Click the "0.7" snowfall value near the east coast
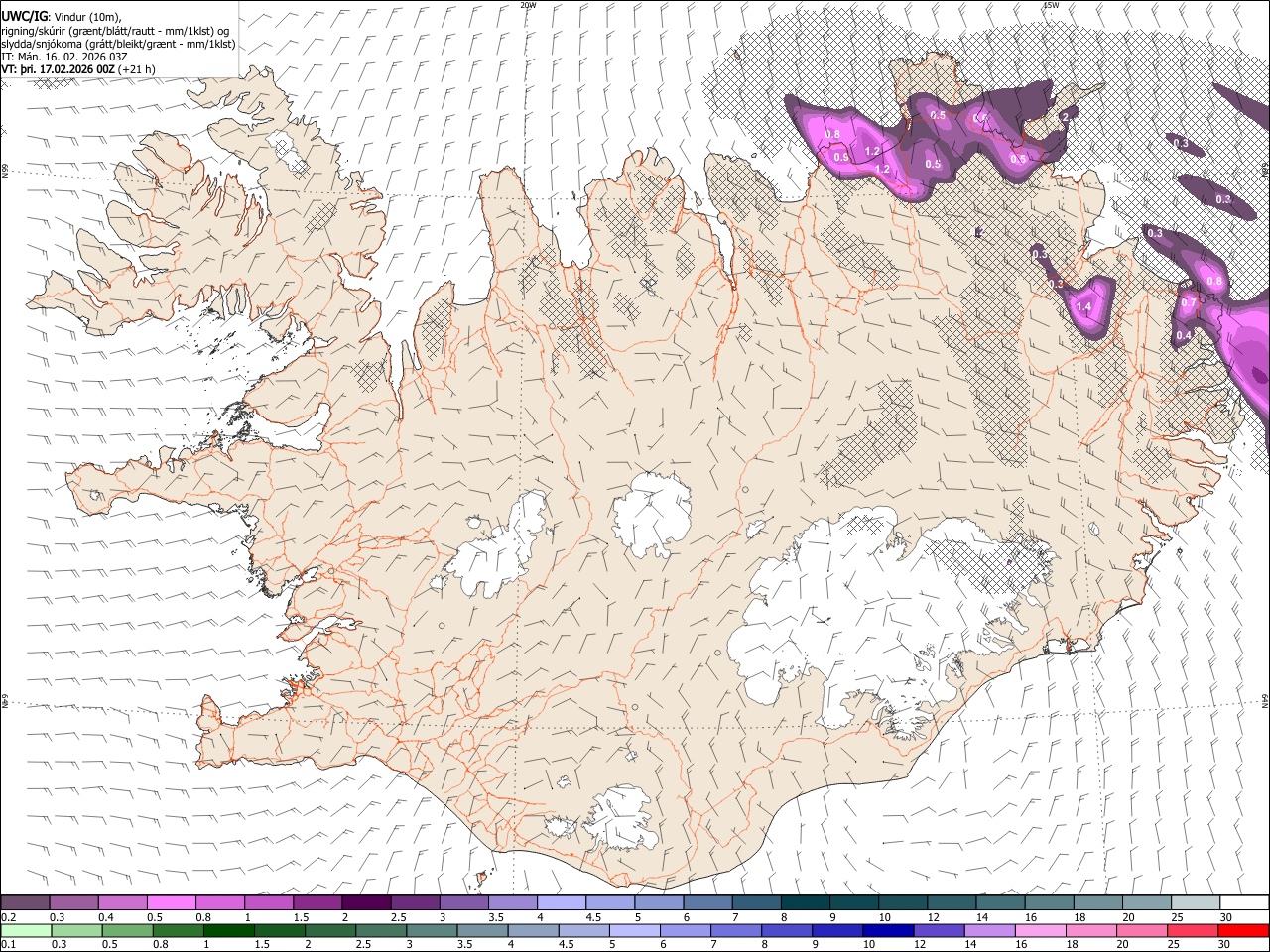Viewport: 1270px width, 952px height. click(1189, 302)
